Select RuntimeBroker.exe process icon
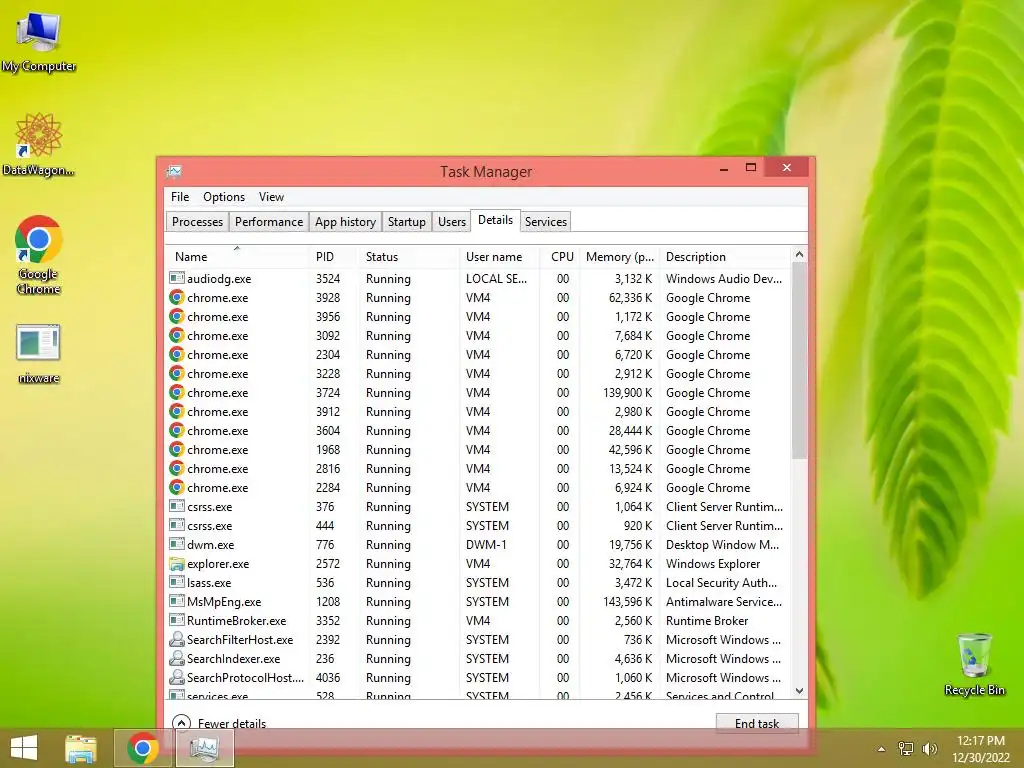The width and height of the screenshot is (1024, 768). 176,620
